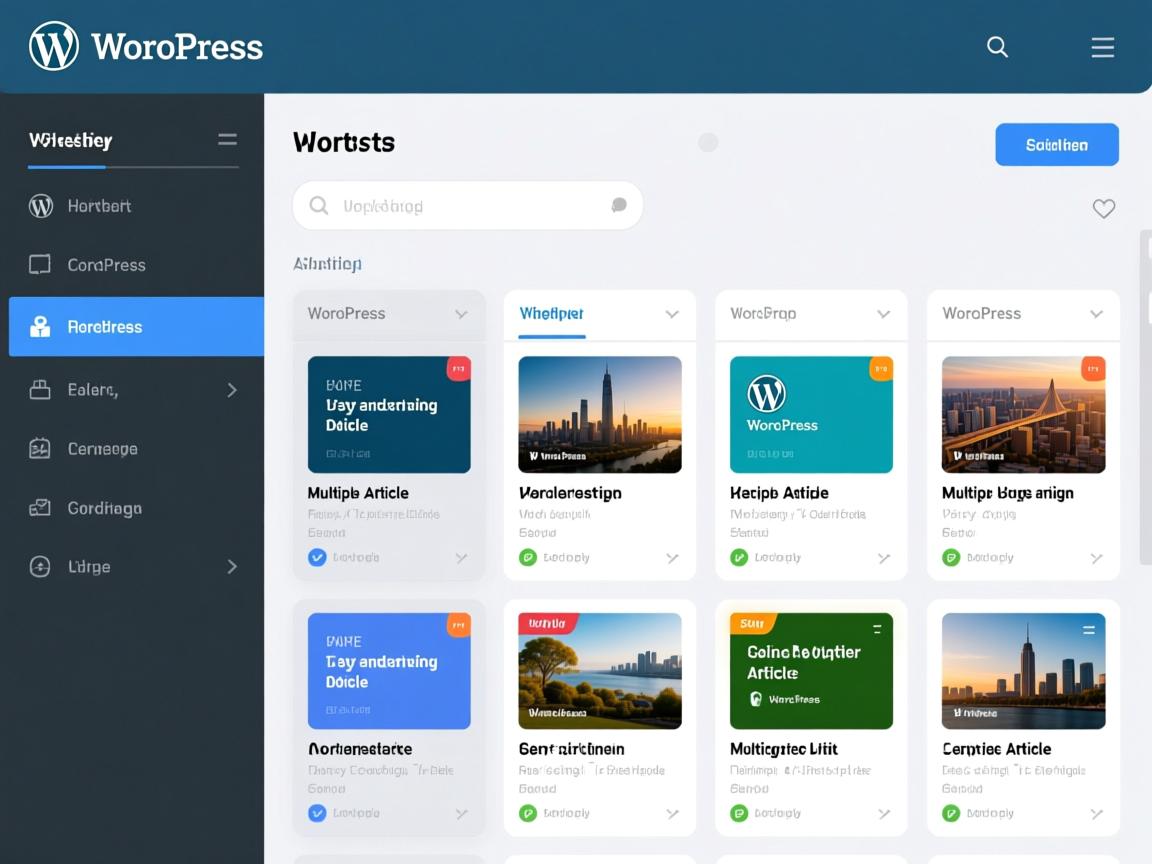Open the hamburger menu in top bar
This screenshot has height=864, width=1152.
pyautogui.click(x=1102, y=47)
